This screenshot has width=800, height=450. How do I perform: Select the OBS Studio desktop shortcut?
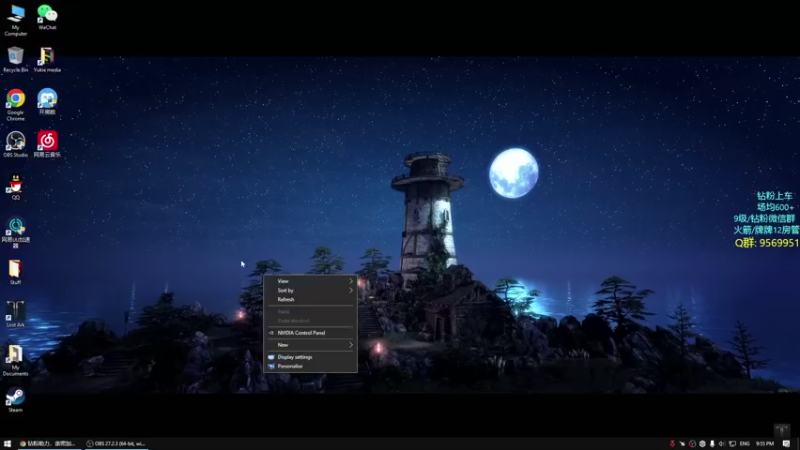(16, 144)
